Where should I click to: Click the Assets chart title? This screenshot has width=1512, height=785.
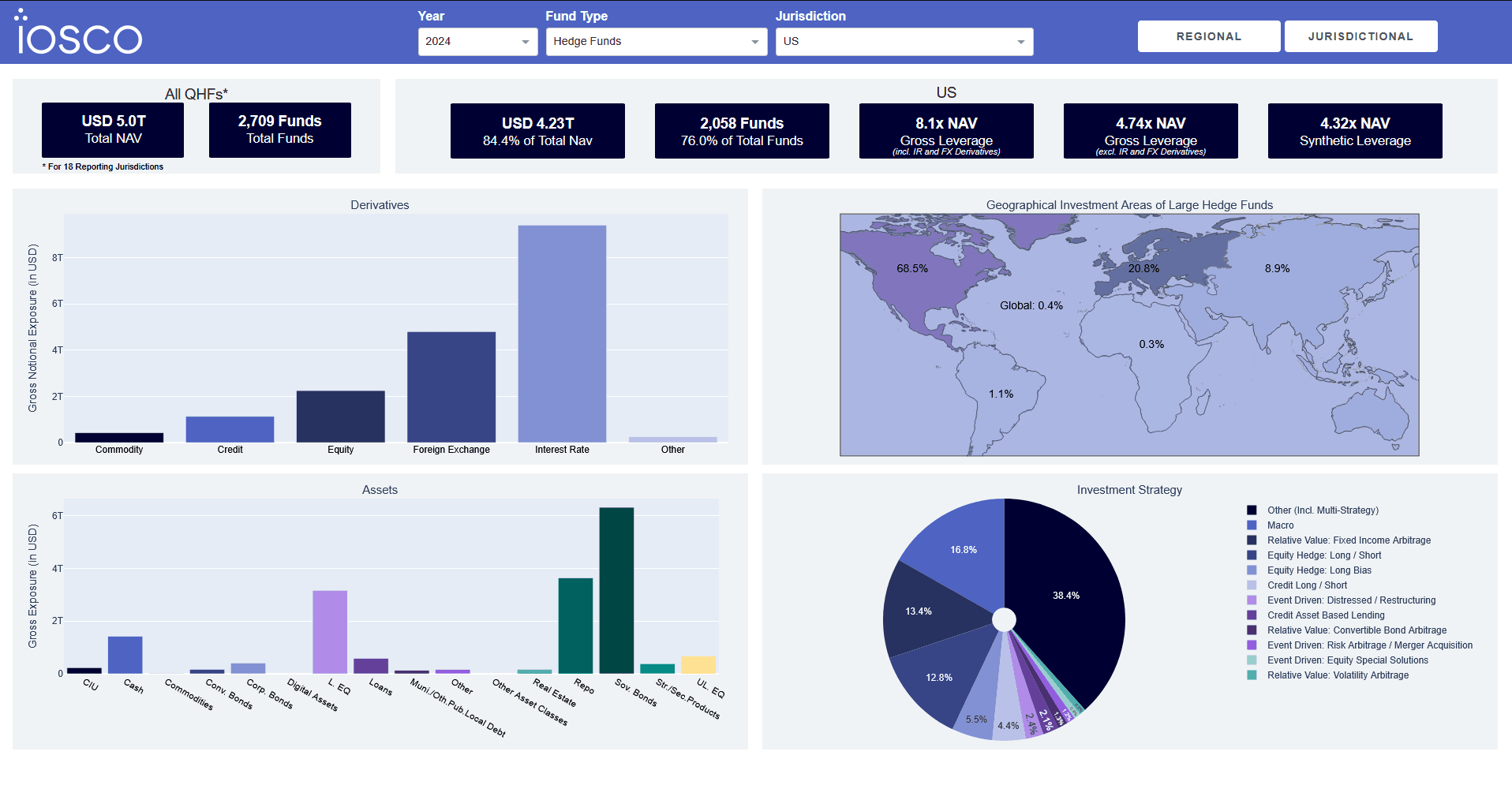380,490
